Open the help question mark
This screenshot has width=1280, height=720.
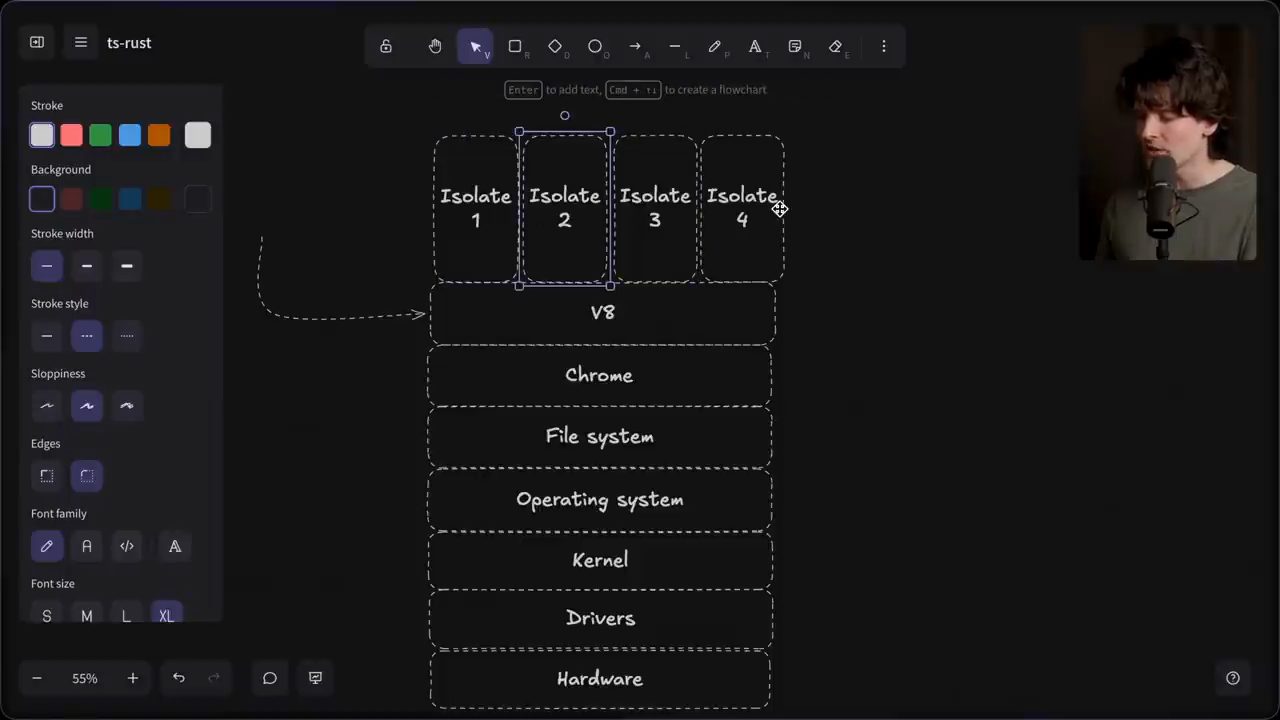pyautogui.click(x=1233, y=678)
